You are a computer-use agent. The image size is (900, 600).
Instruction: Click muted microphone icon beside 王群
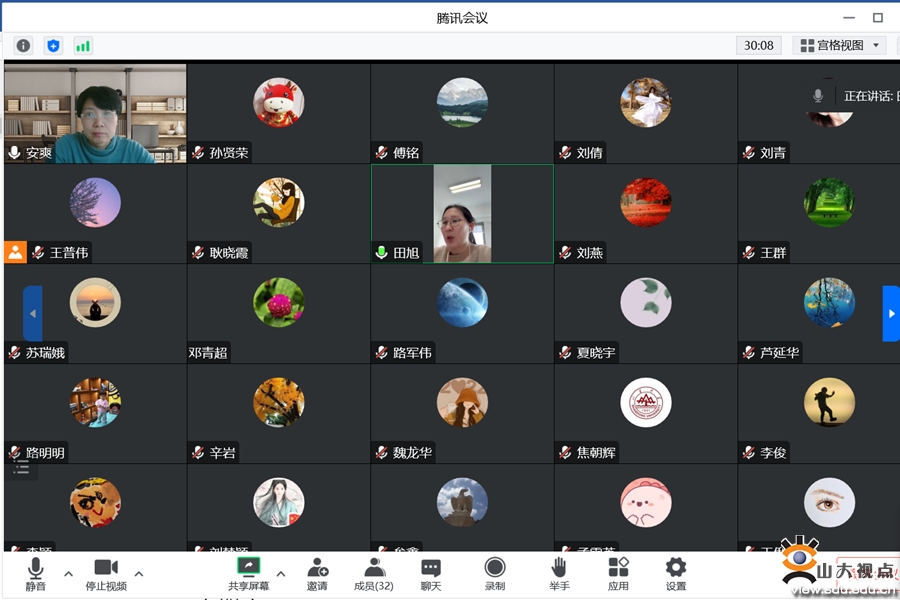(748, 252)
